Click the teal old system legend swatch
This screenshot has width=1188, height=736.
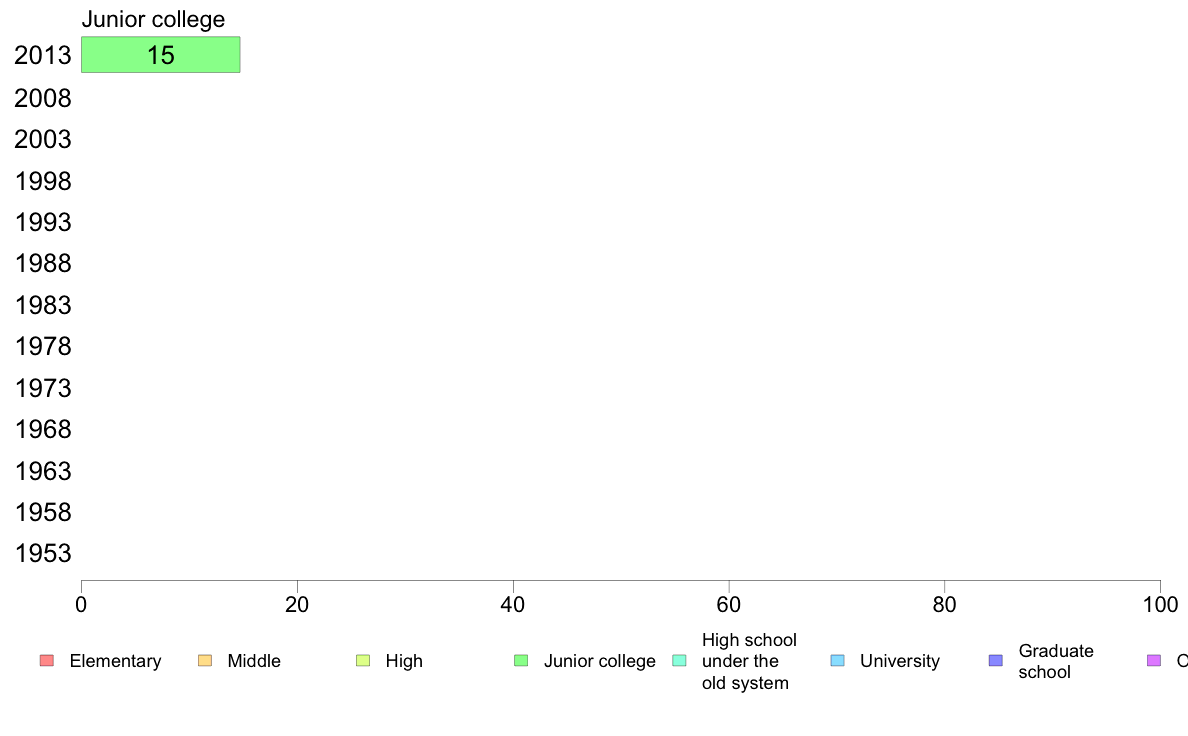click(x=680, y=661)
